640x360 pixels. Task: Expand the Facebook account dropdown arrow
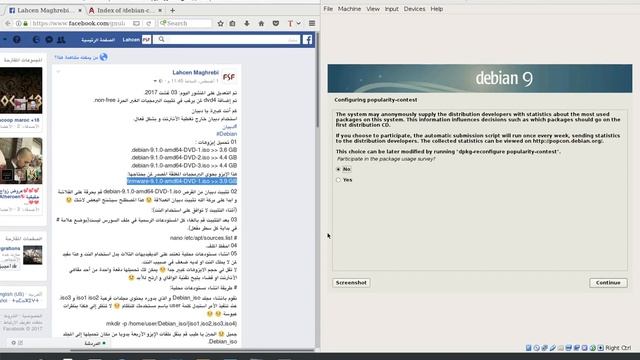(x=5, y=40)
